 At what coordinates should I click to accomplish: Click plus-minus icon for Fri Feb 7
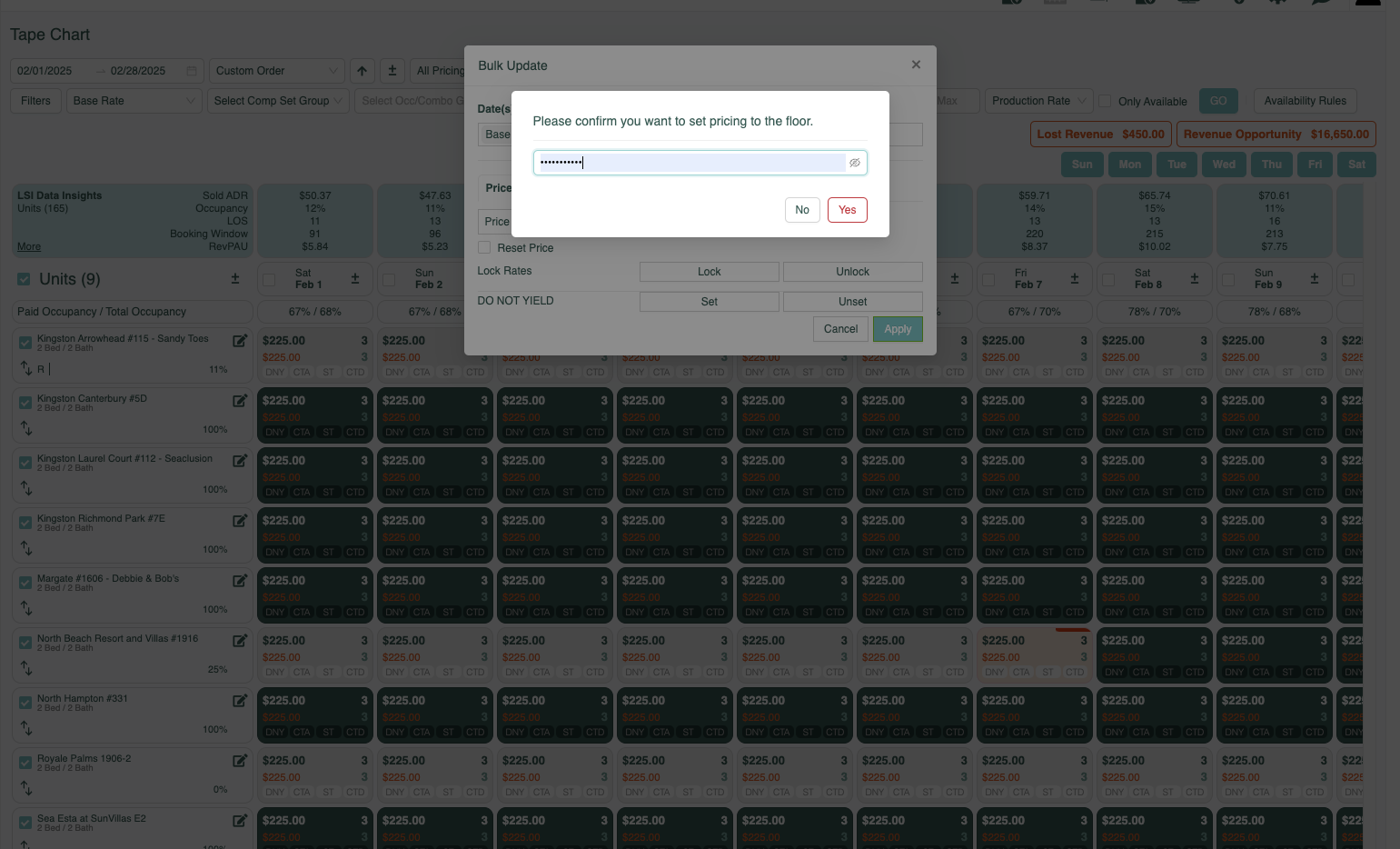pyautogui.click(x=1075, y=279)
